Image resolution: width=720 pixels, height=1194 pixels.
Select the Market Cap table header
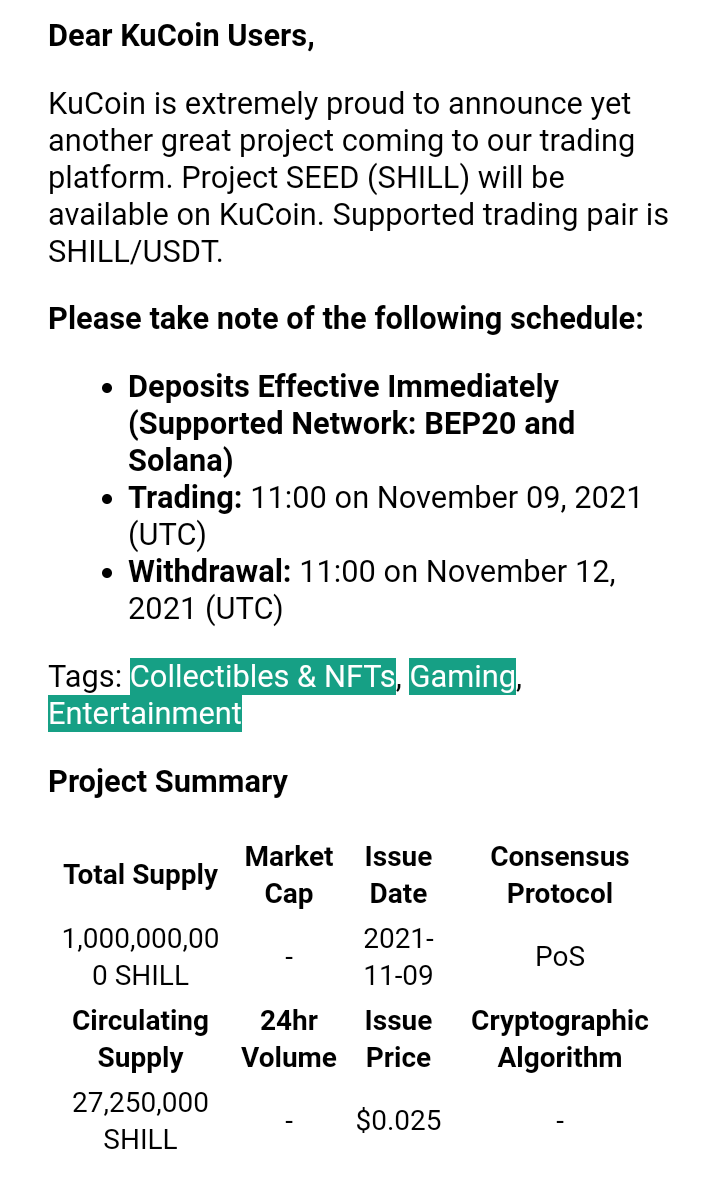tap(288, 875)
